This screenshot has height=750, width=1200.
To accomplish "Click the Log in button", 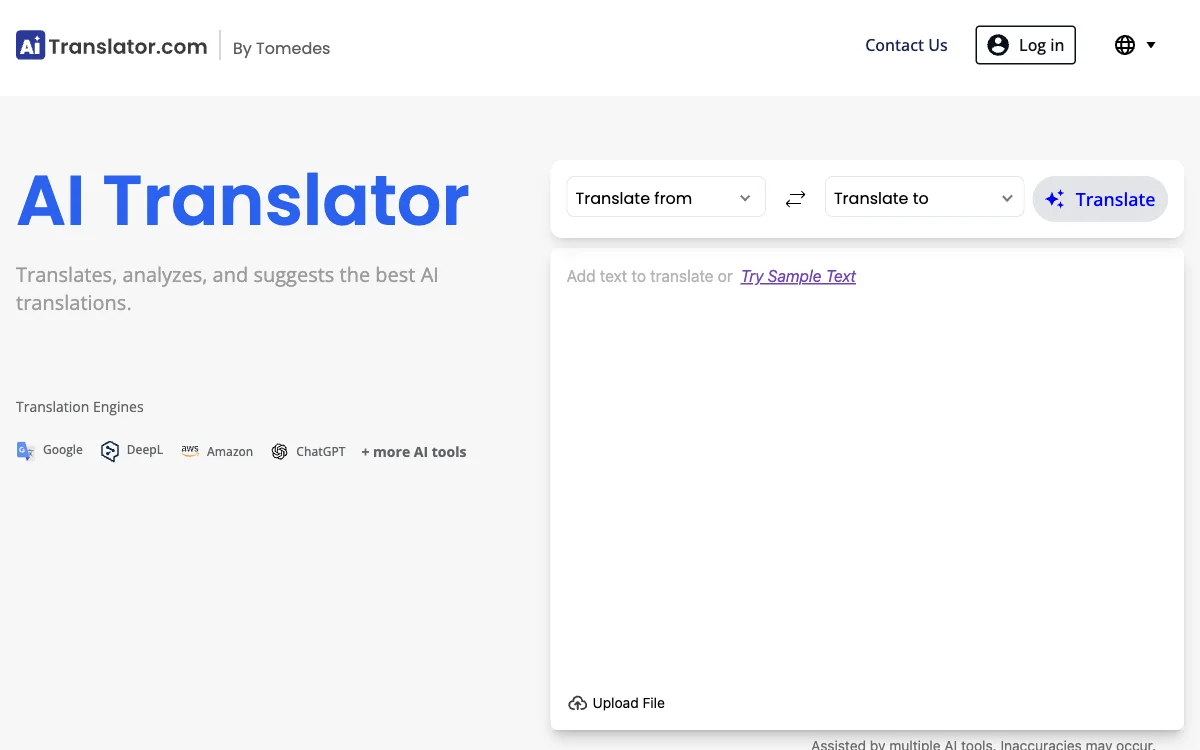I will (x=1025, y=44).
